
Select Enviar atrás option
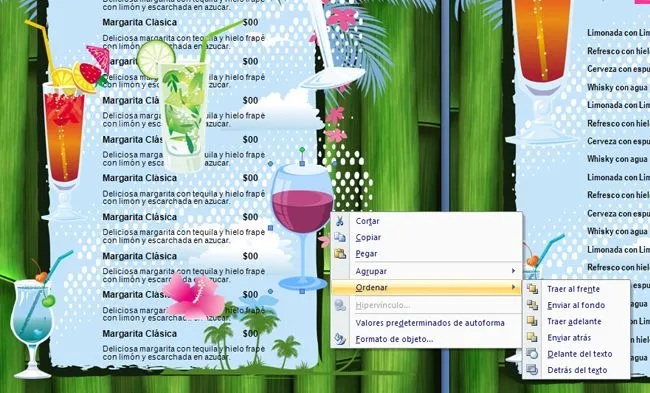576,337
